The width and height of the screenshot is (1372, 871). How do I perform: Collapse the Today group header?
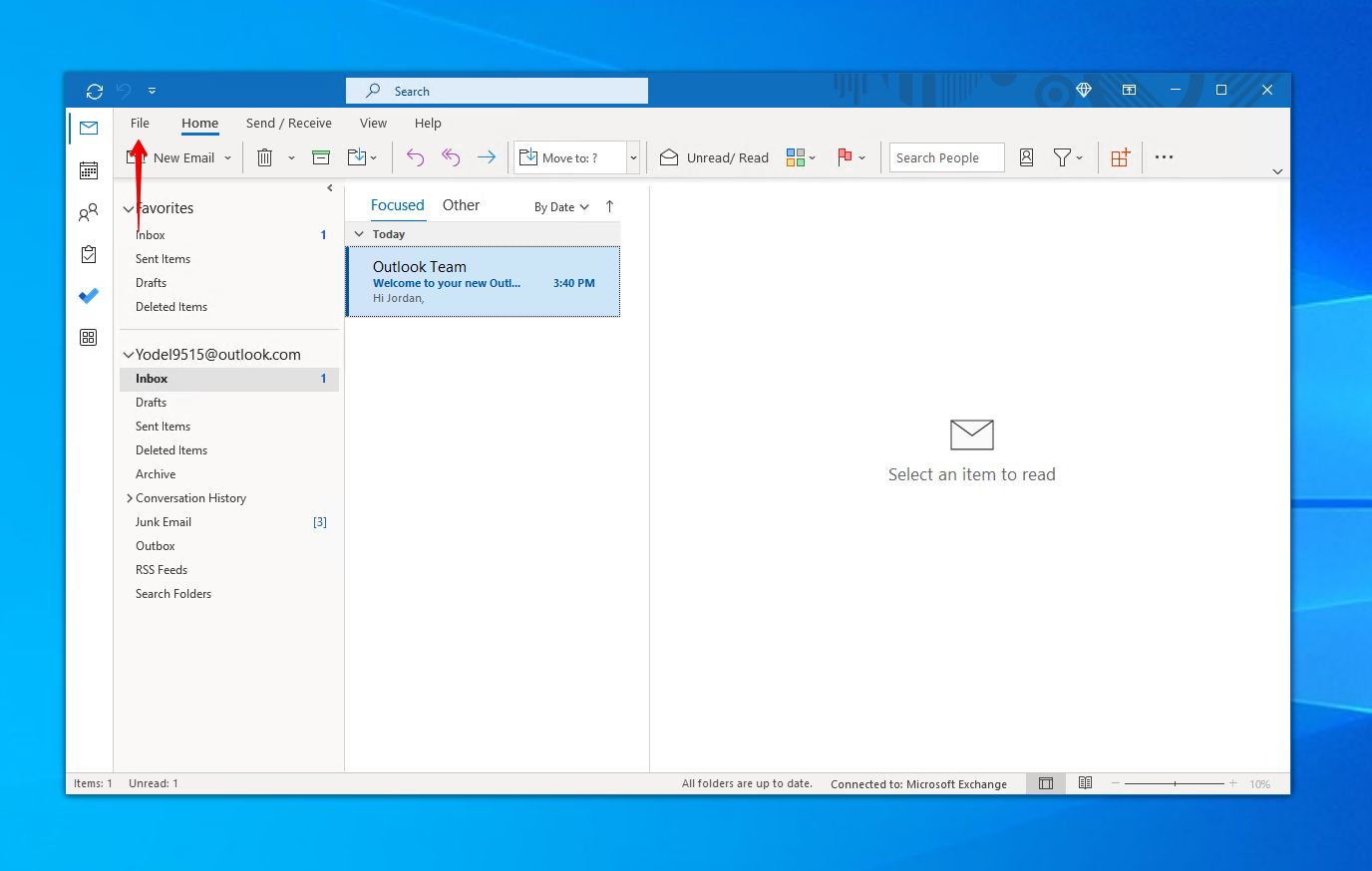coord(359,234)
